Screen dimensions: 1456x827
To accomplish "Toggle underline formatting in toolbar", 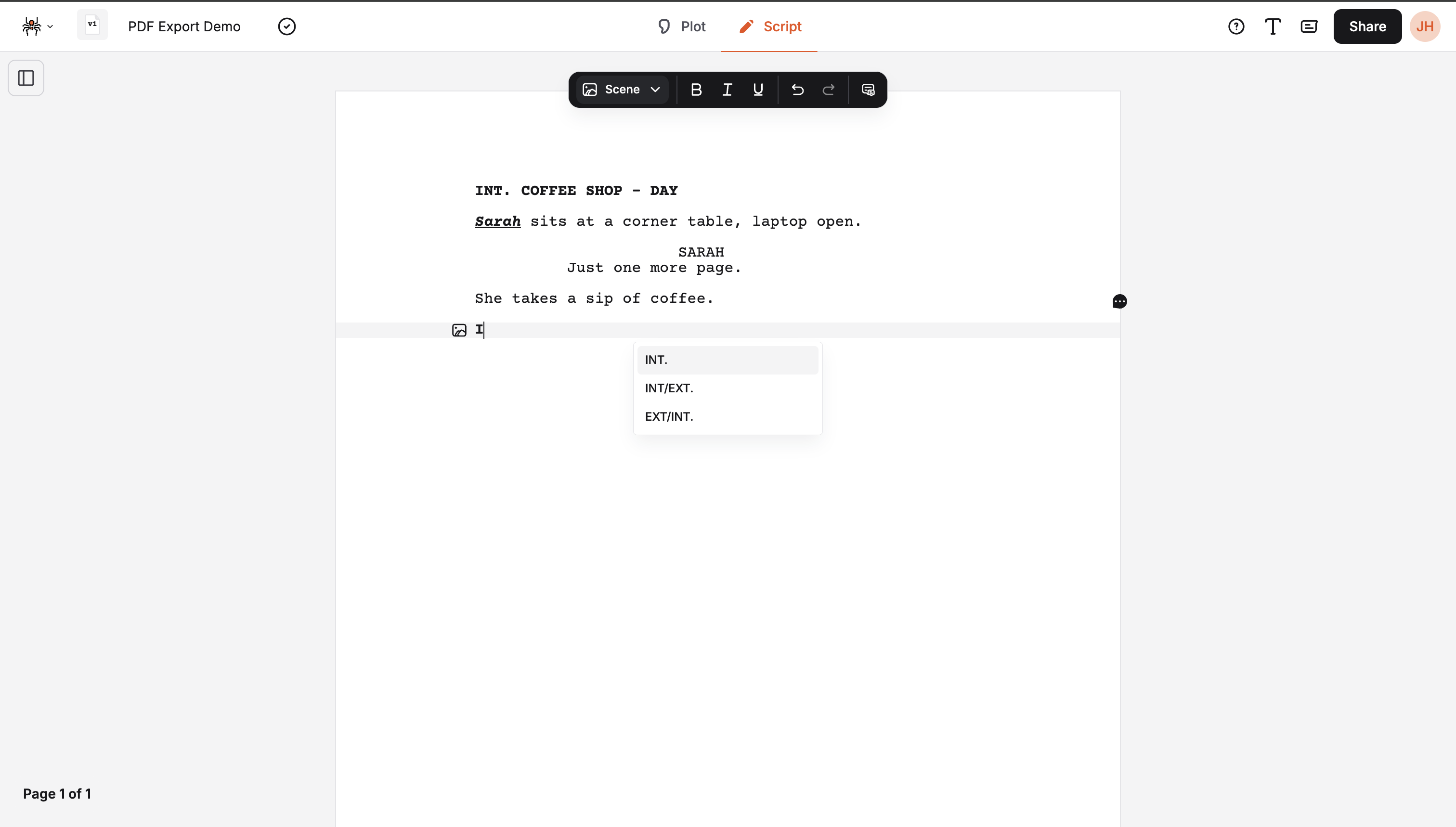I will [x=758, y=90].
